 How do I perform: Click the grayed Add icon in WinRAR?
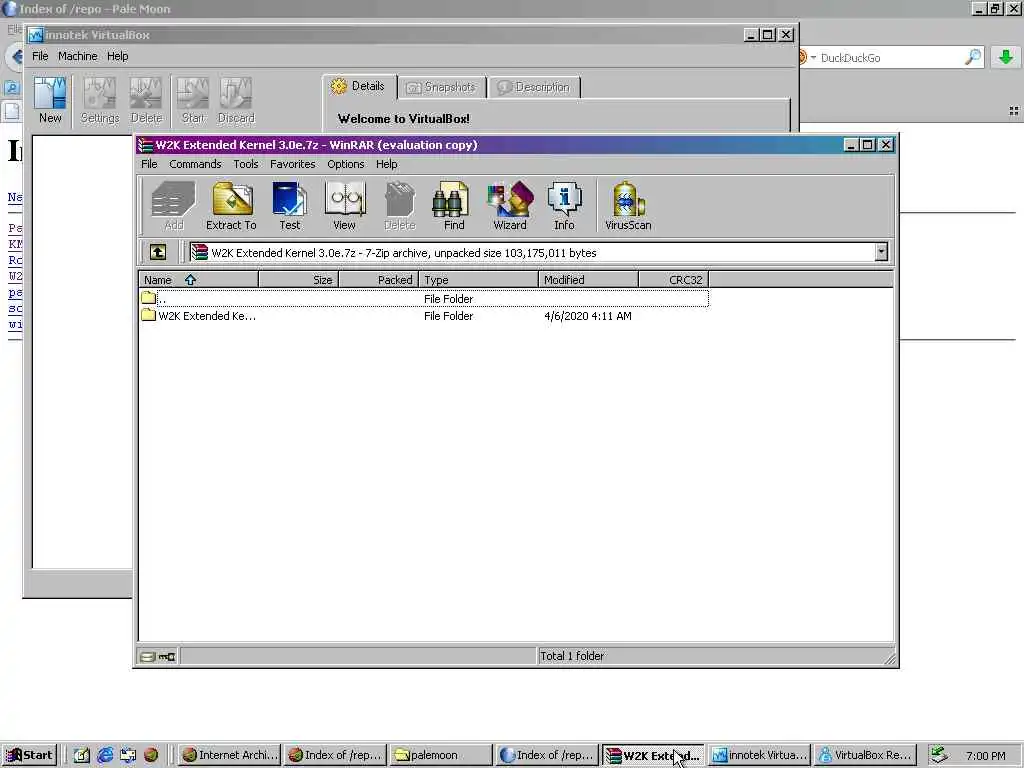click(x=173, y=205)
